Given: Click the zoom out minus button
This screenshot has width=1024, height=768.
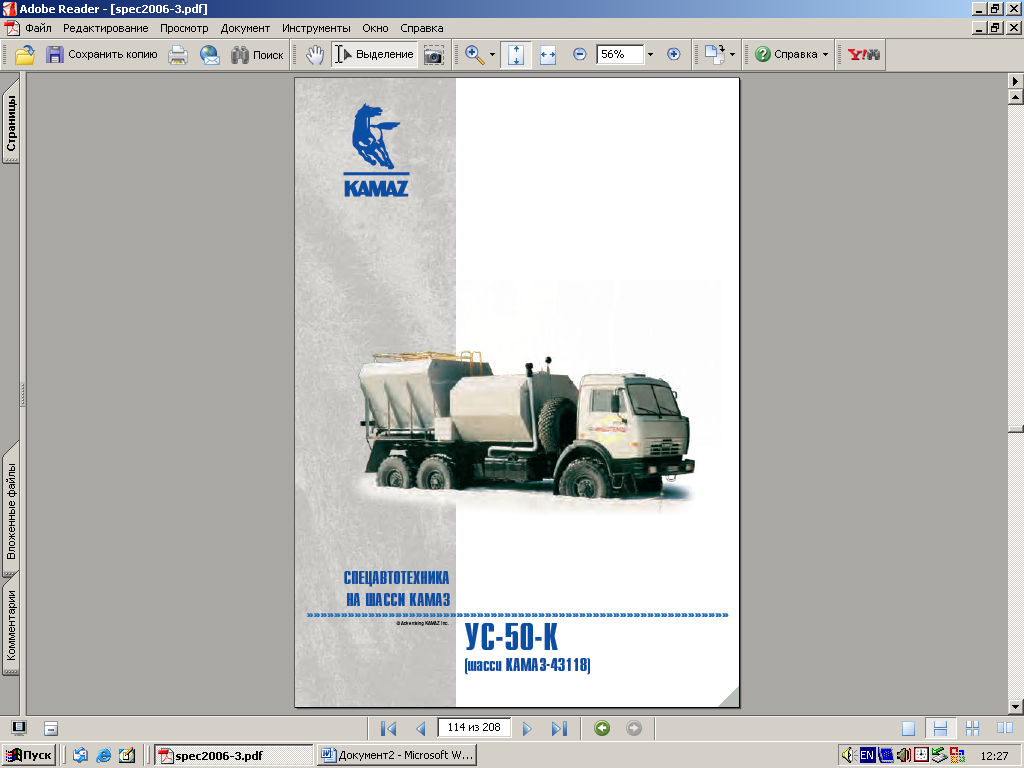Looking at the screenshot, I should pos(579,54).
